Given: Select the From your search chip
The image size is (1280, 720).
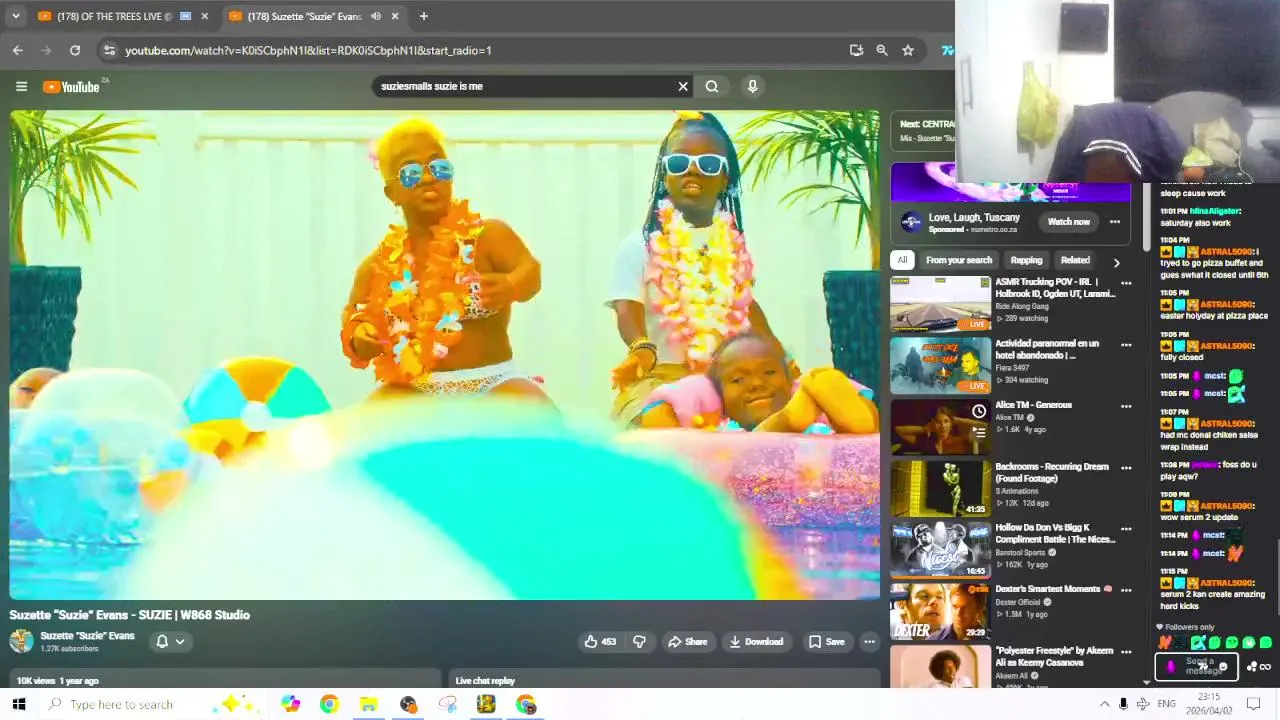Looking at the screenshot, I should (x=959, y=260).
